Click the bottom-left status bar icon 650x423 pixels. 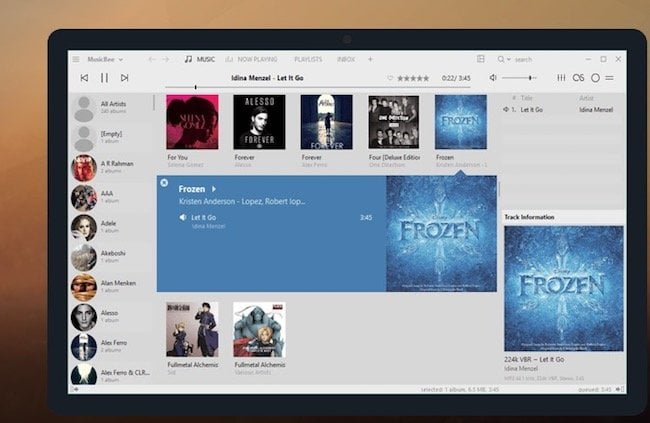point(75,389)
